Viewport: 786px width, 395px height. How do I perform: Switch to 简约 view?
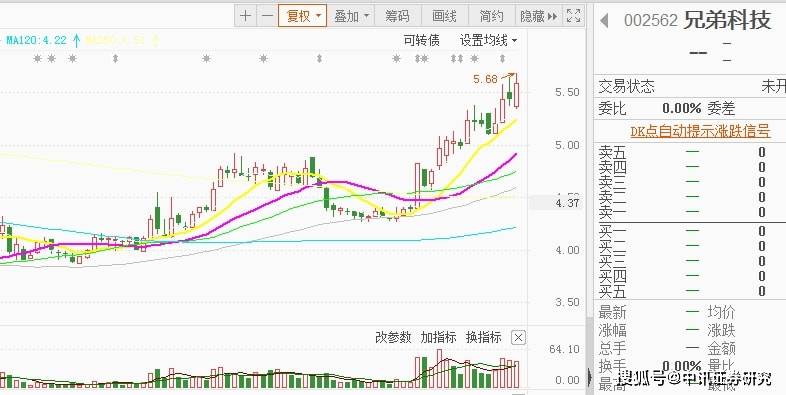(491, 16)
